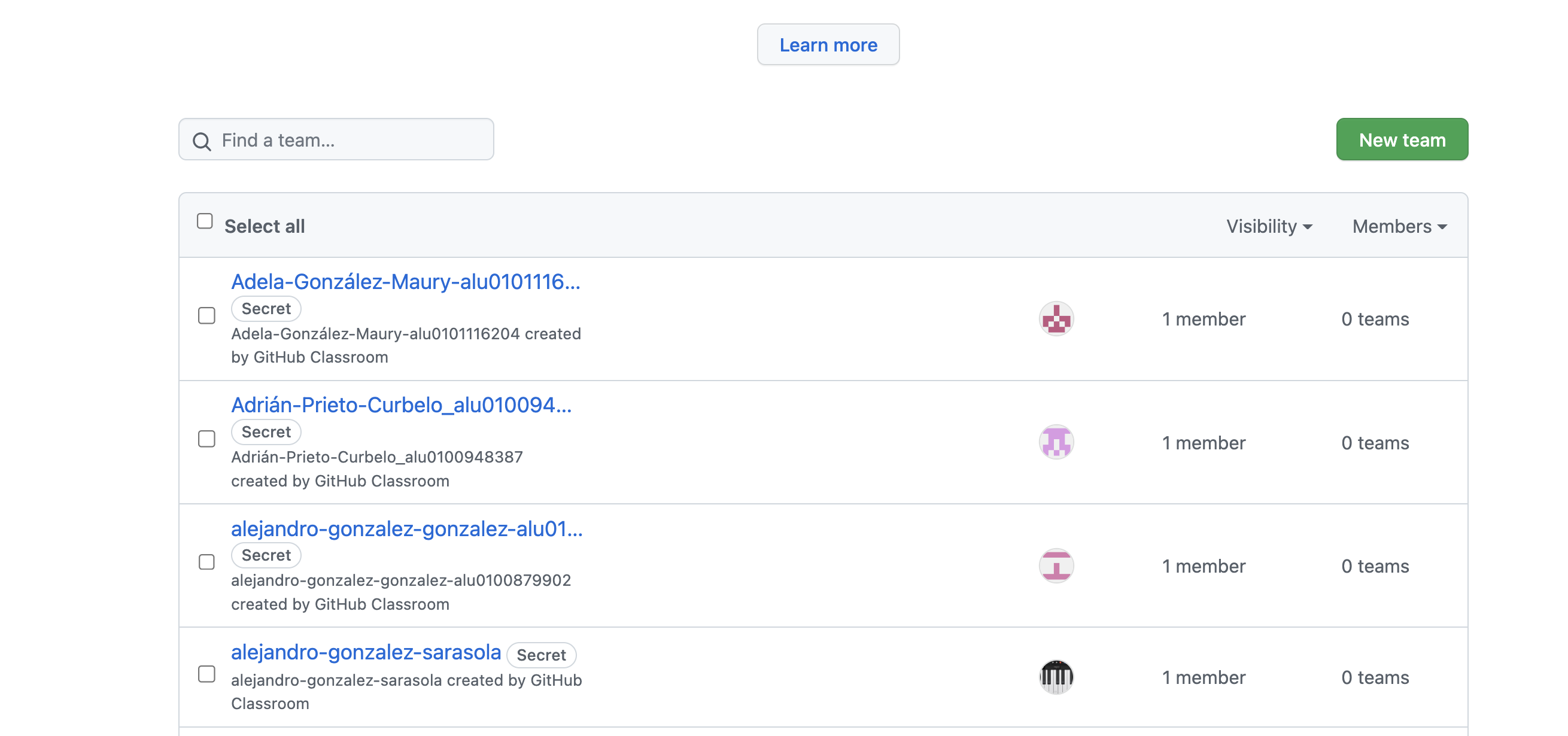Click 1 member for Adrián-Prieto-Curbelo

coord(1204,443)
